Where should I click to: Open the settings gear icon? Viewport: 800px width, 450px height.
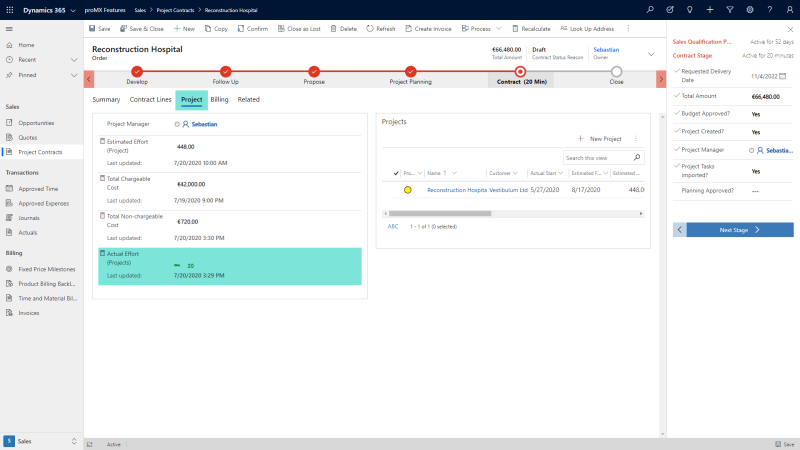coord(750,9)
